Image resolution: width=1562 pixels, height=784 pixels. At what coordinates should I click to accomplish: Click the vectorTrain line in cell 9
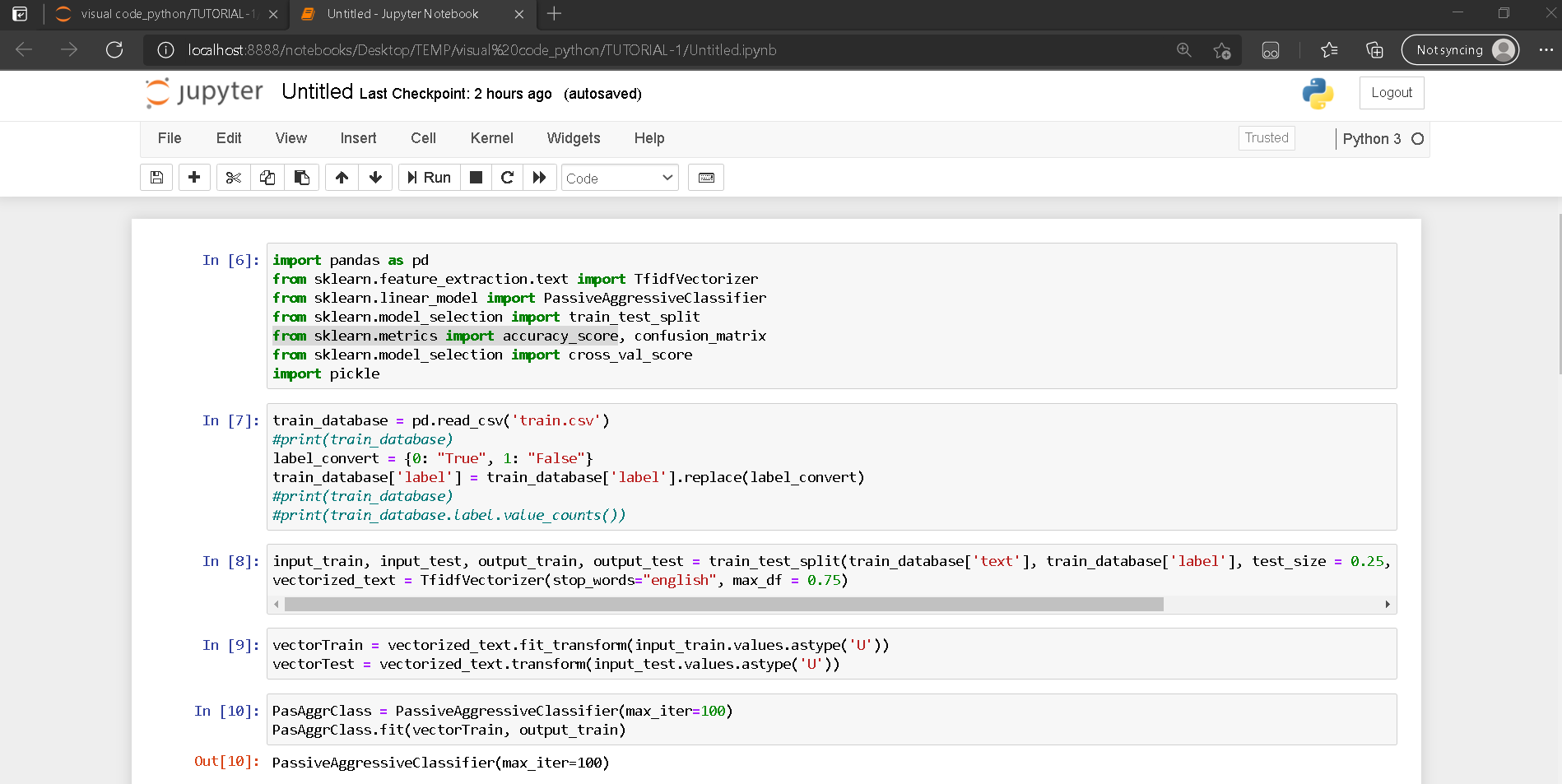(581, 645)
